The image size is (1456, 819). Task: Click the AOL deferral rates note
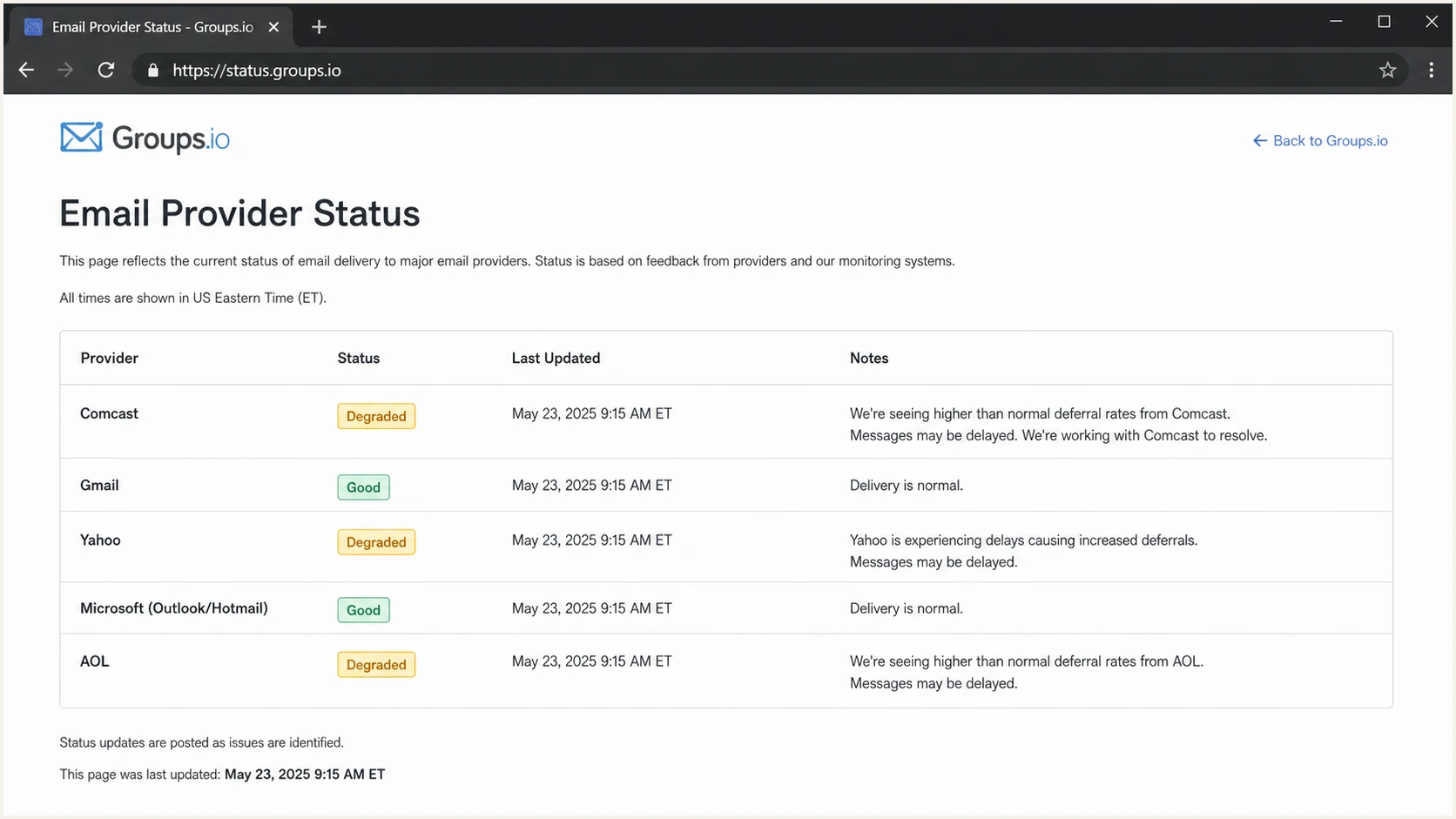click(1027, 672)
